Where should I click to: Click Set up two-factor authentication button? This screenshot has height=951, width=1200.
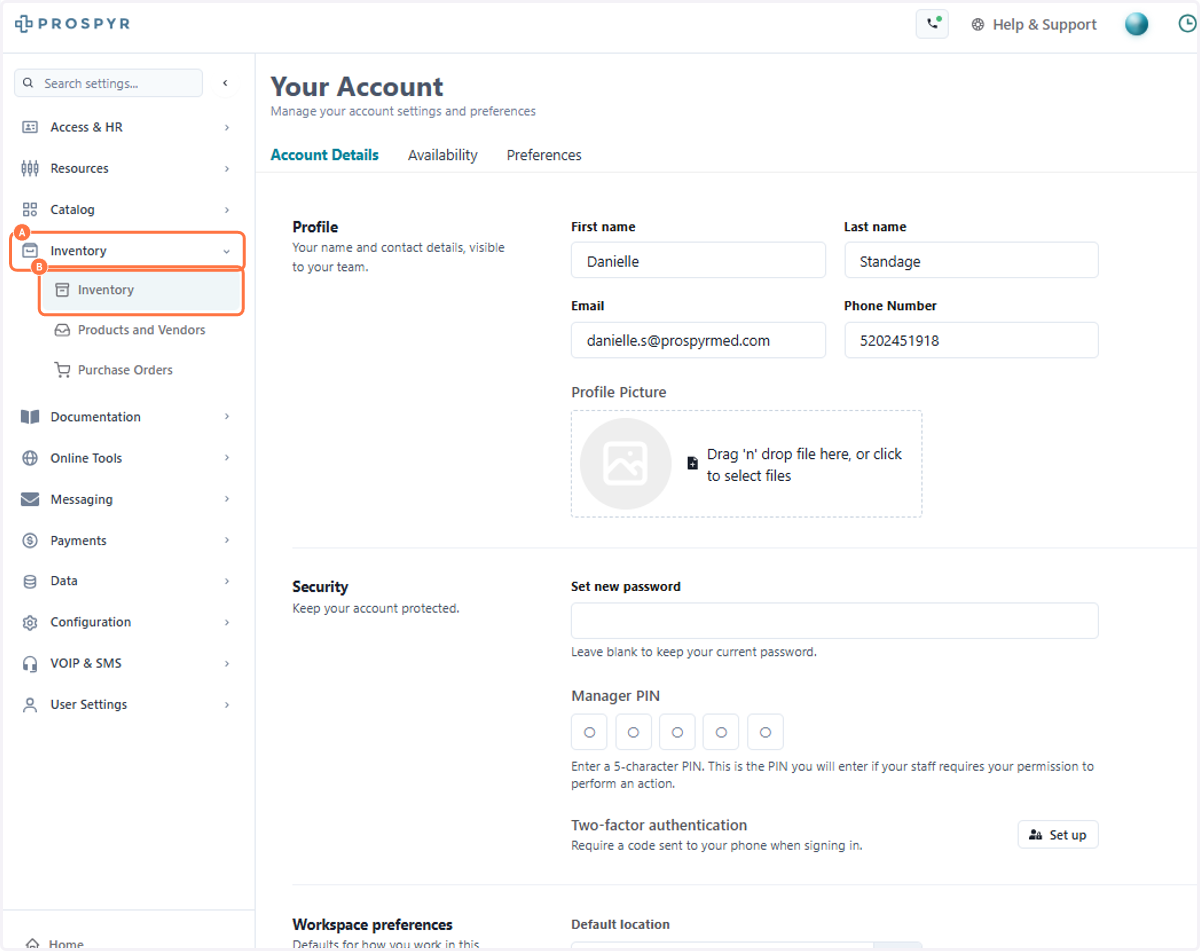pos(1058,835)
